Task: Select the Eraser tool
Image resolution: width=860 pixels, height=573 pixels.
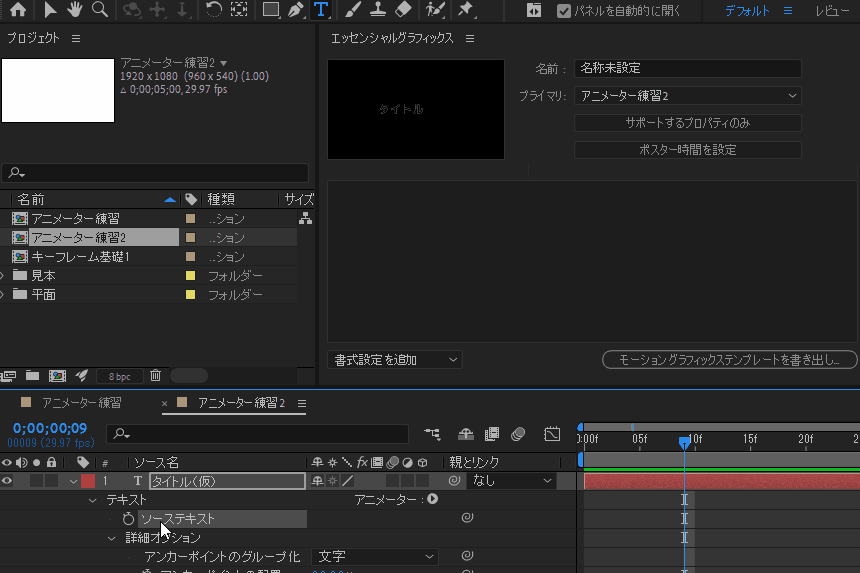Action: point(403,9)
